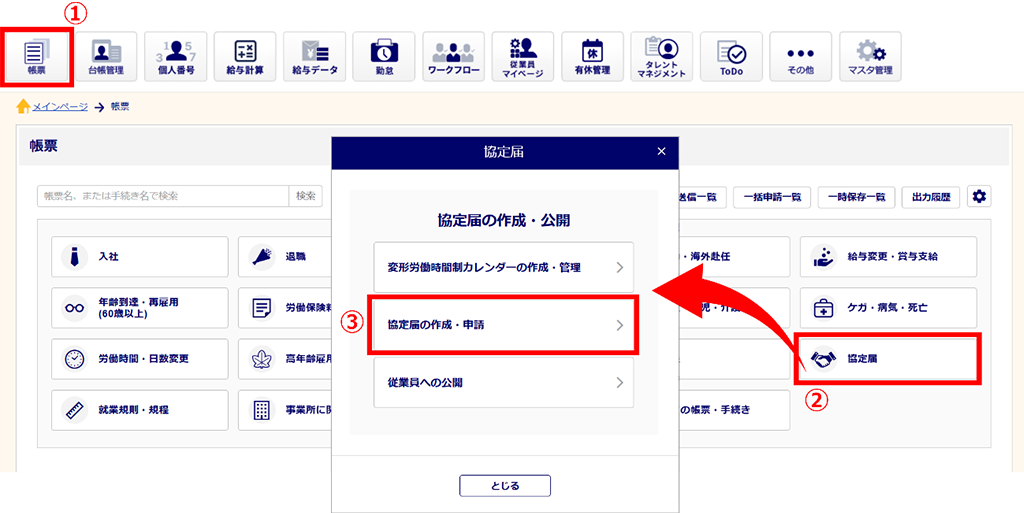Open 有休管理 calendar icon
The width and height of the screenshot is (1024, 513).
point(592,58)
